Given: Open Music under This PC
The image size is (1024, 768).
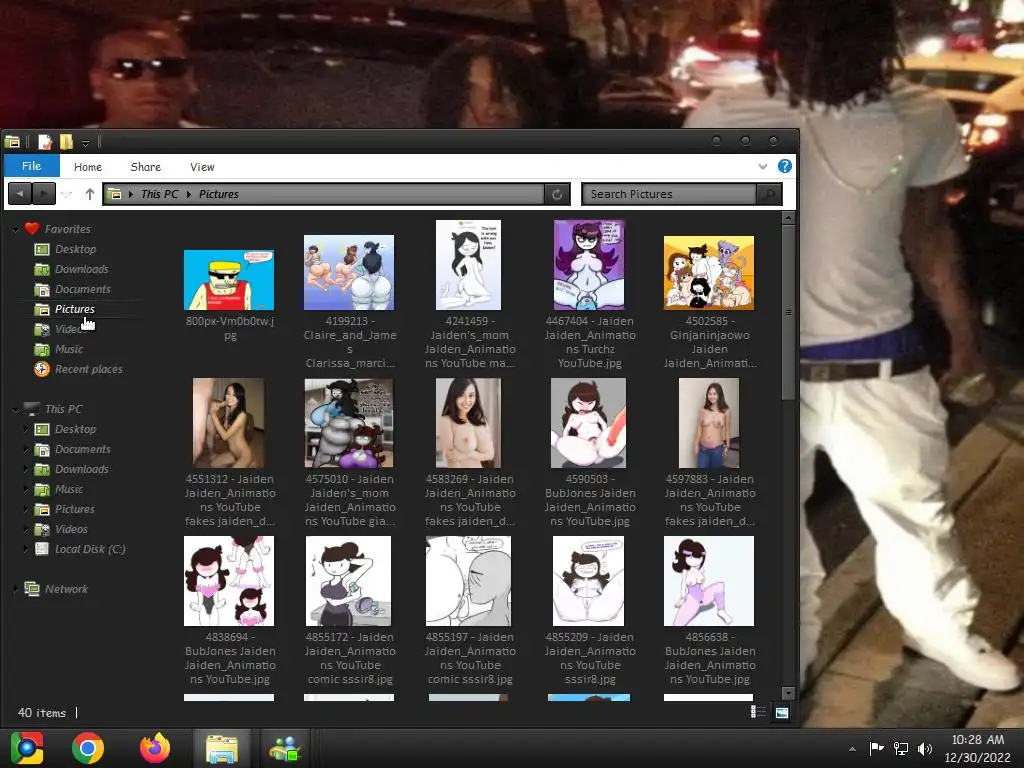Looking at the screenshot, I should coord(69,489).
